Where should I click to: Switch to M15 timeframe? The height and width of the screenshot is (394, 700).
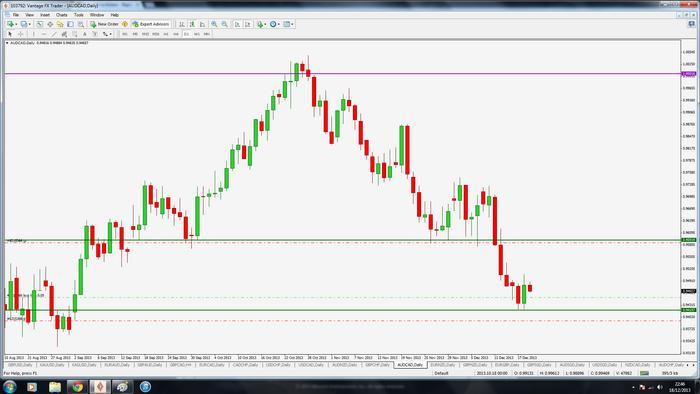(x=145, y=34)
